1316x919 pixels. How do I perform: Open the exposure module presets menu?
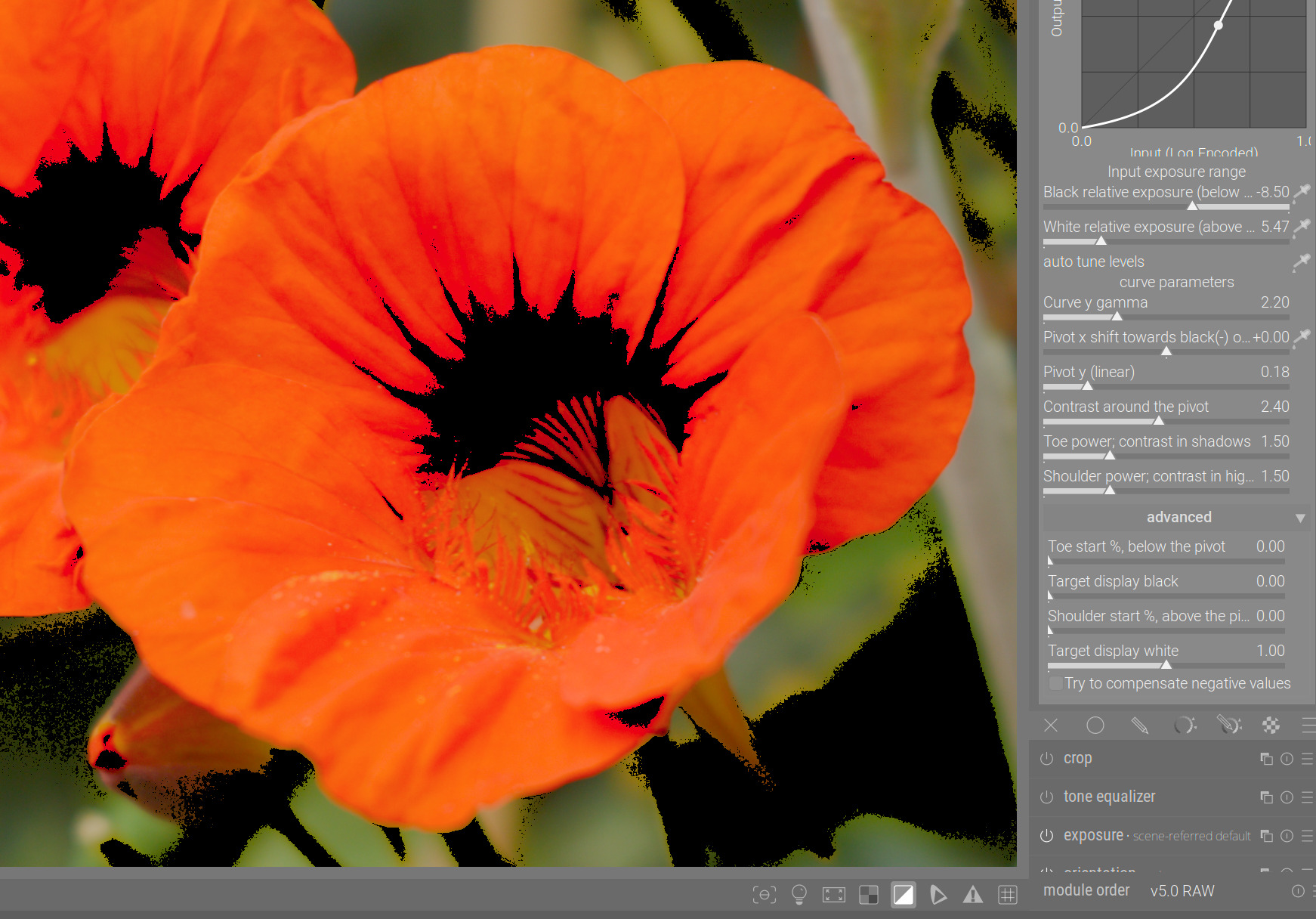click(x=1307, y=836)
